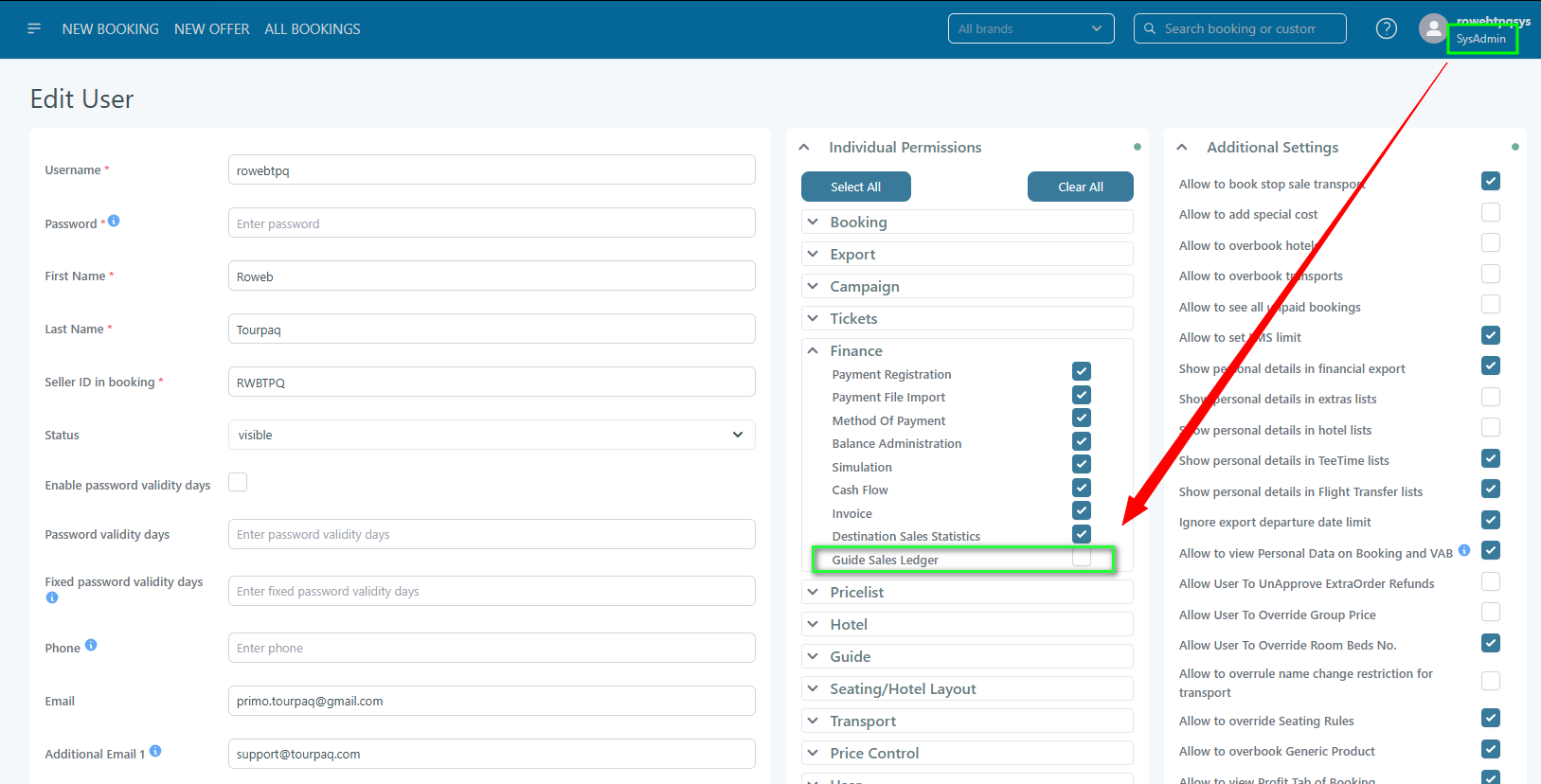Viewport: 1541px width, 784px height.
Task: Click info icon for Personal Data on Booking
Action: point(1464,550)
